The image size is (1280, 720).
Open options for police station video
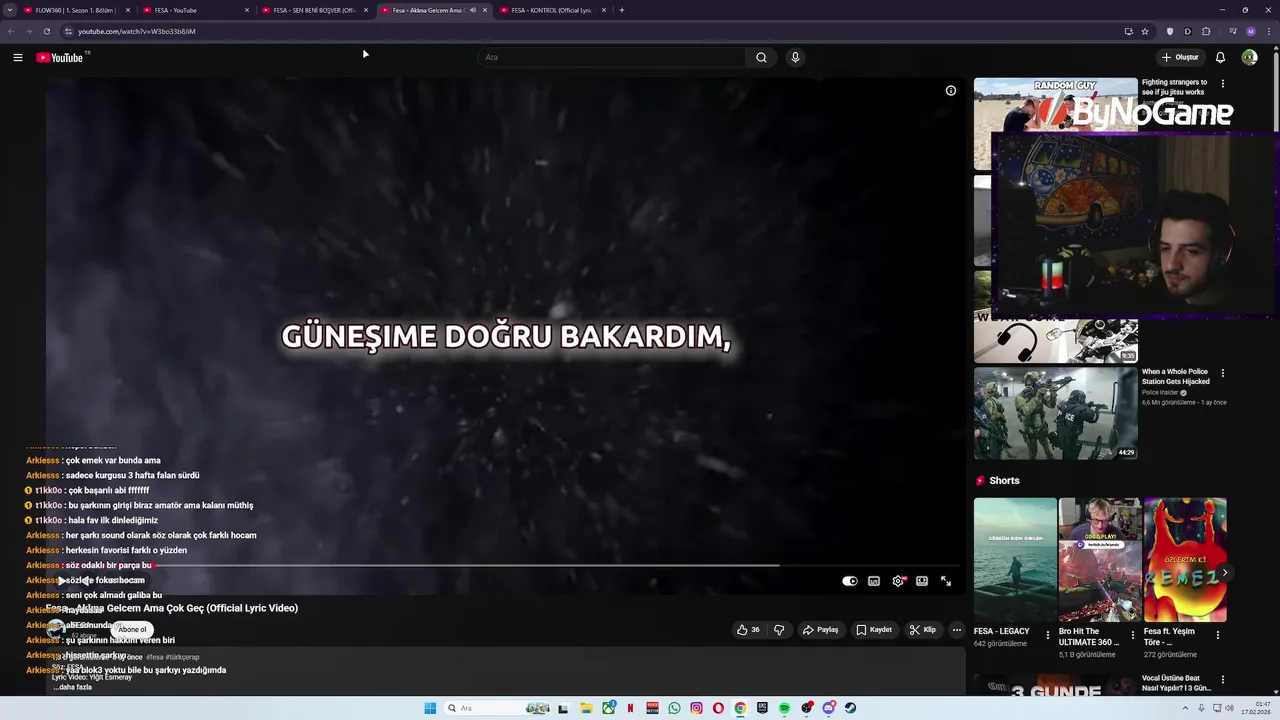pyautogui.click(x=1222, y=373)
